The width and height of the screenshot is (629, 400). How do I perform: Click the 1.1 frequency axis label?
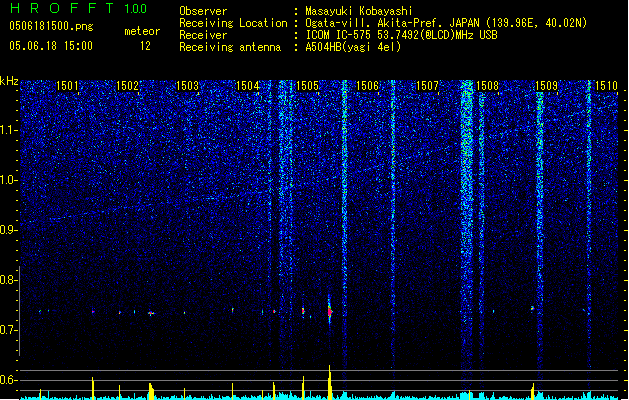pos(9,130)
